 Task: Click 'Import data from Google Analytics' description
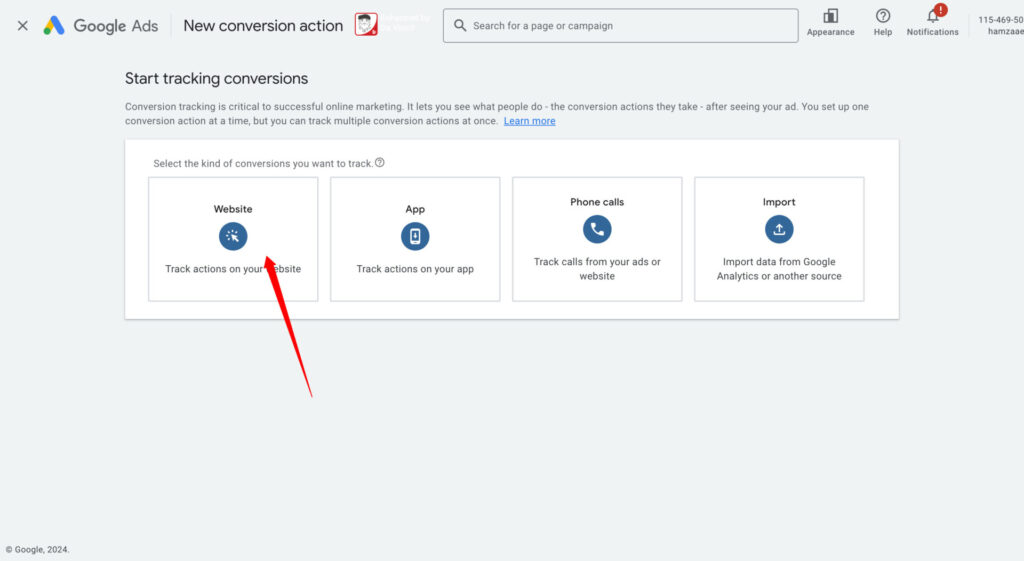point(779,269)
